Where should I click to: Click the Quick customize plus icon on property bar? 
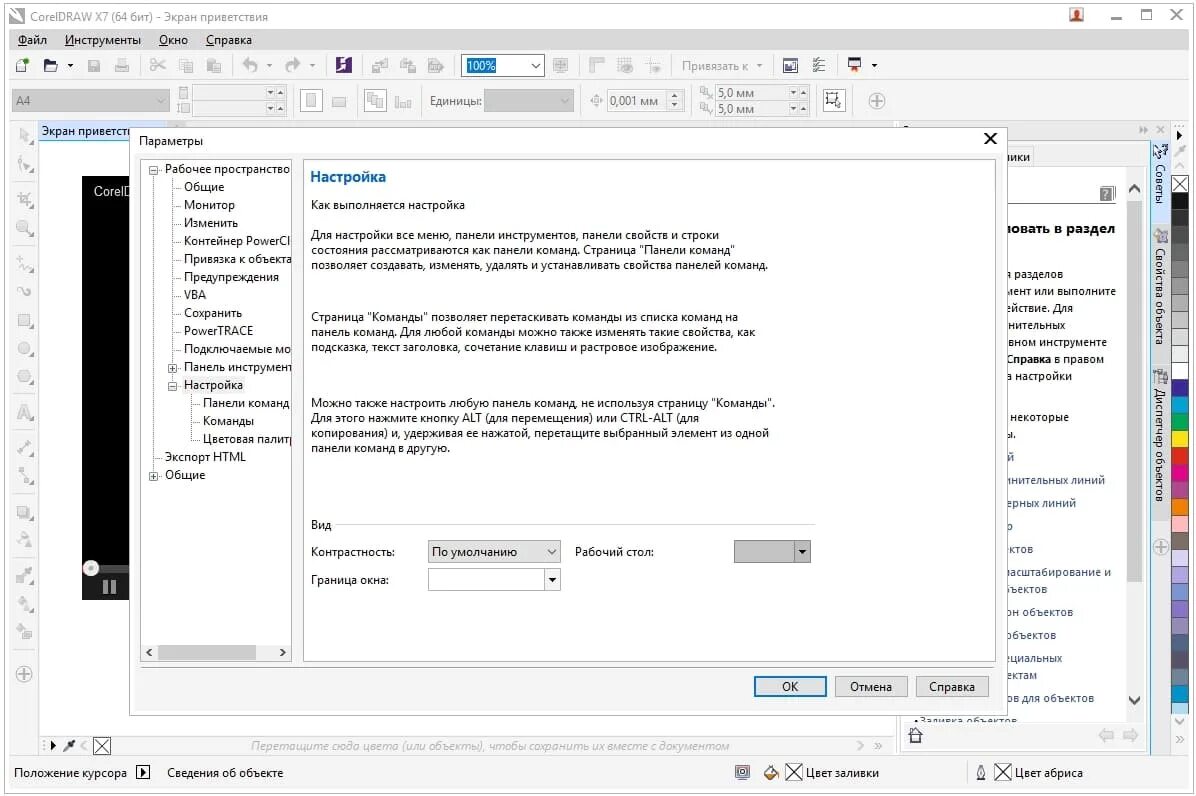click(876, 101)
